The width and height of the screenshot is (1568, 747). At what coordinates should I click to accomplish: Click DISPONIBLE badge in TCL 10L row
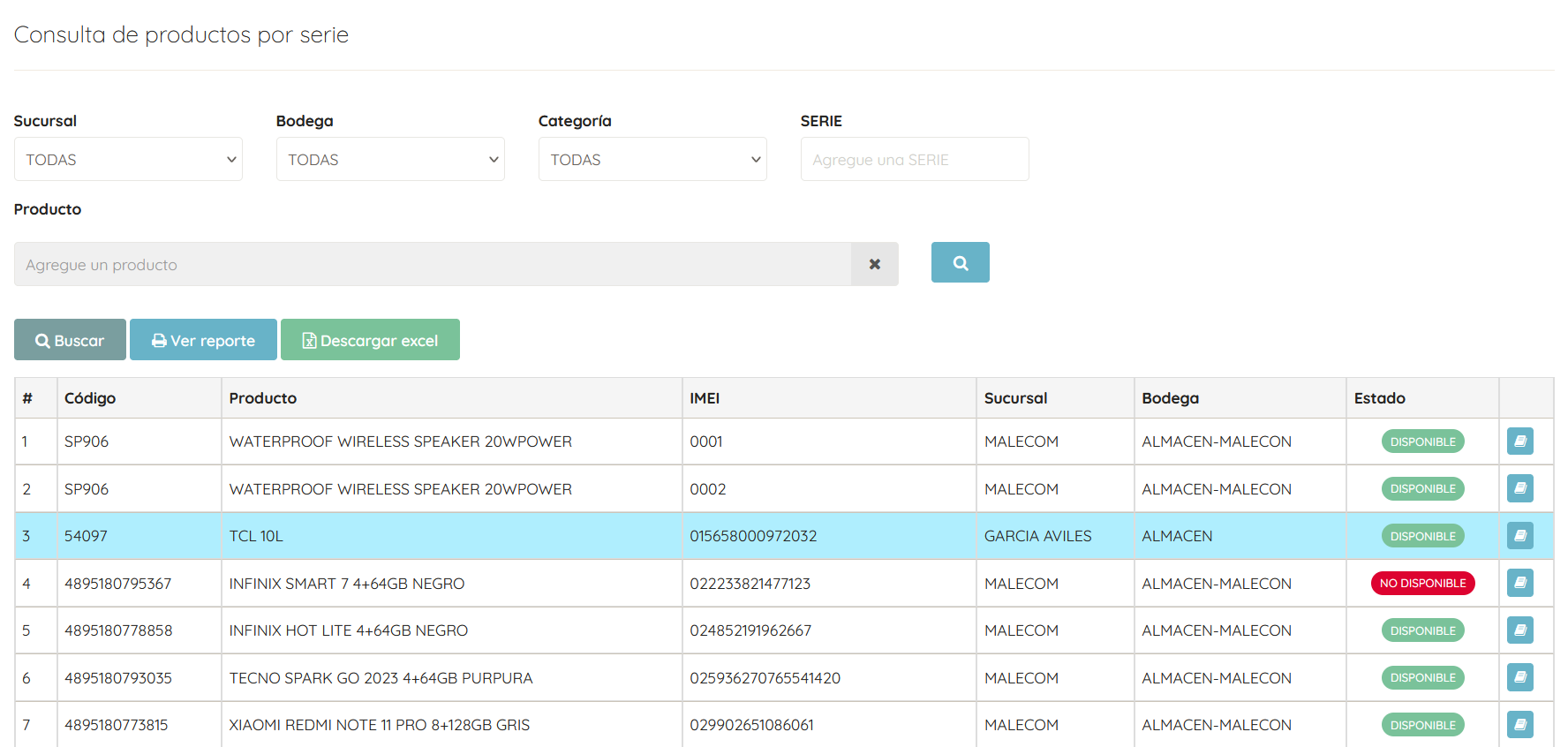coord(1422,536)
